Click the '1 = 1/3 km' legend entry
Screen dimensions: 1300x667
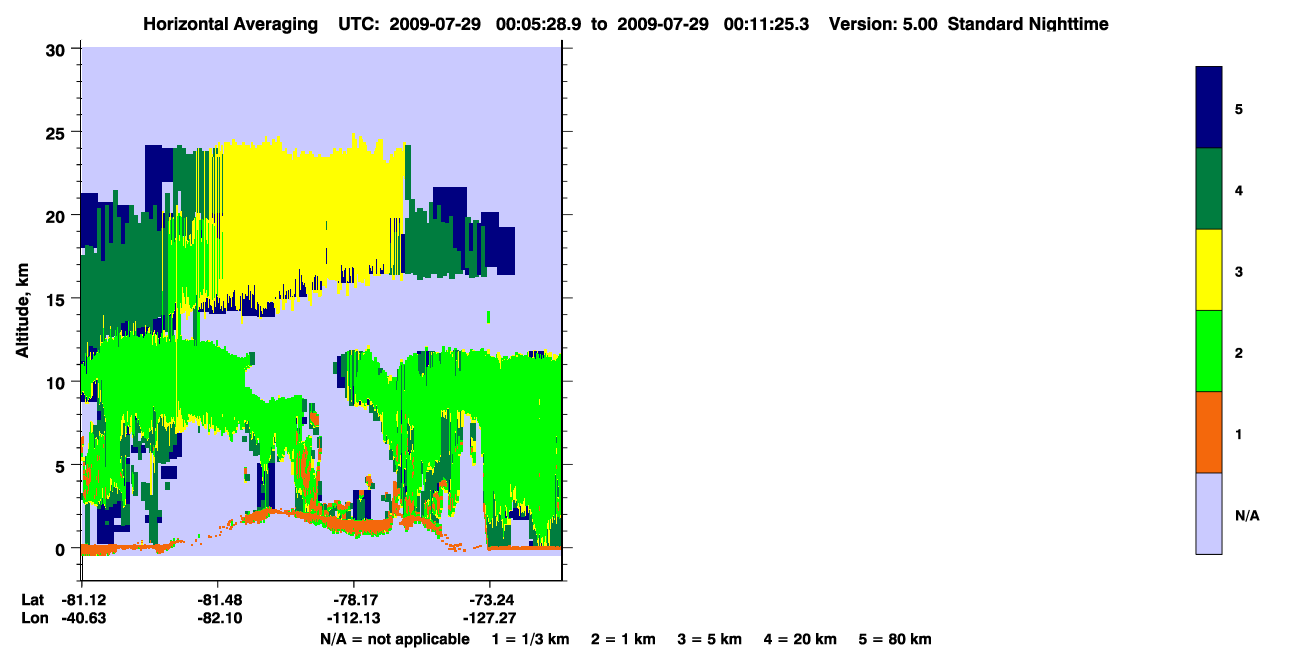point(530,639)
